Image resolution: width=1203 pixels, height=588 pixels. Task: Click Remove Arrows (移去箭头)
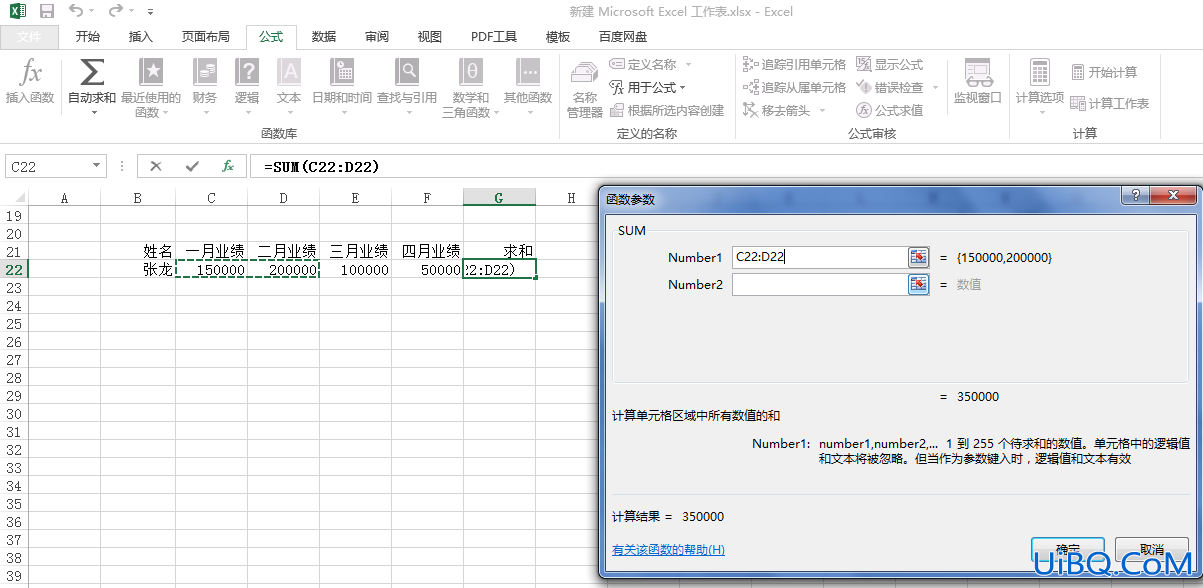click(x=778, y=110)
